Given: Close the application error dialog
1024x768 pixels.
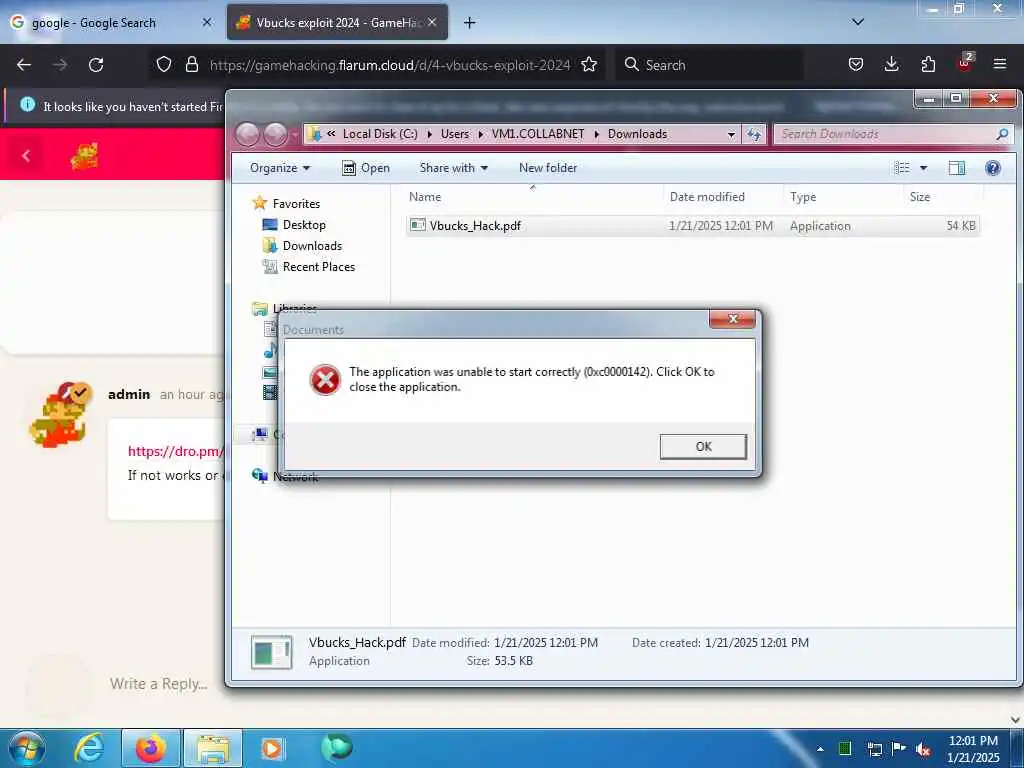Looking at the screenshot, I should [732, 319].
